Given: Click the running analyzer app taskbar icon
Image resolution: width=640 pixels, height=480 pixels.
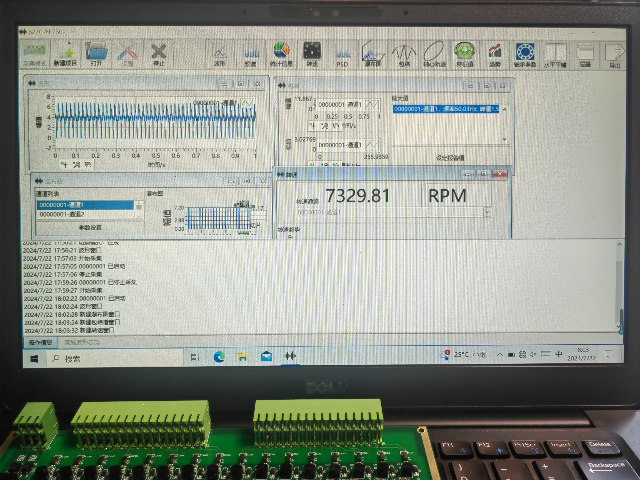Looking at the screenshot, I should [x=290, y=356].
